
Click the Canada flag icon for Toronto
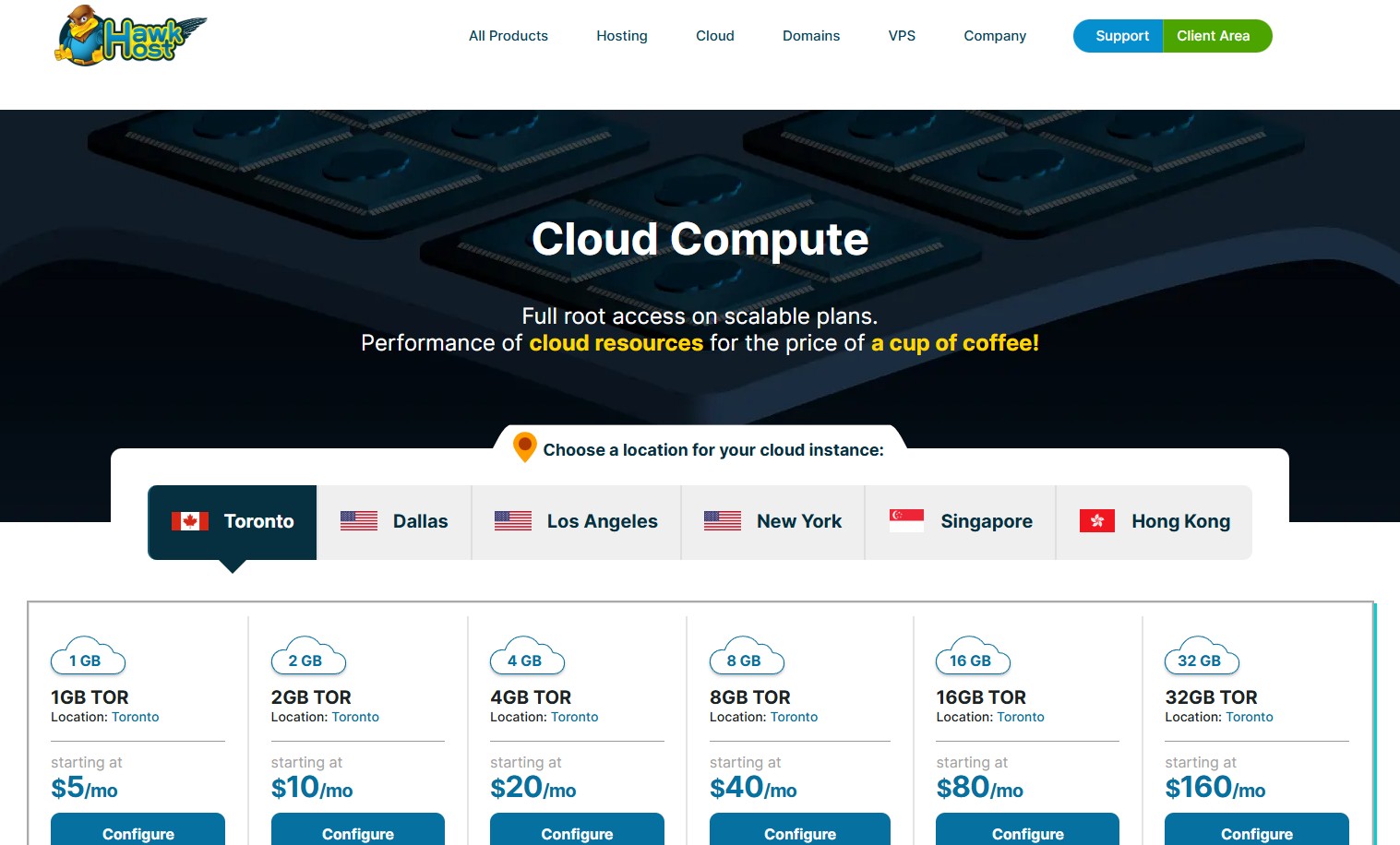tap(190, 521)
